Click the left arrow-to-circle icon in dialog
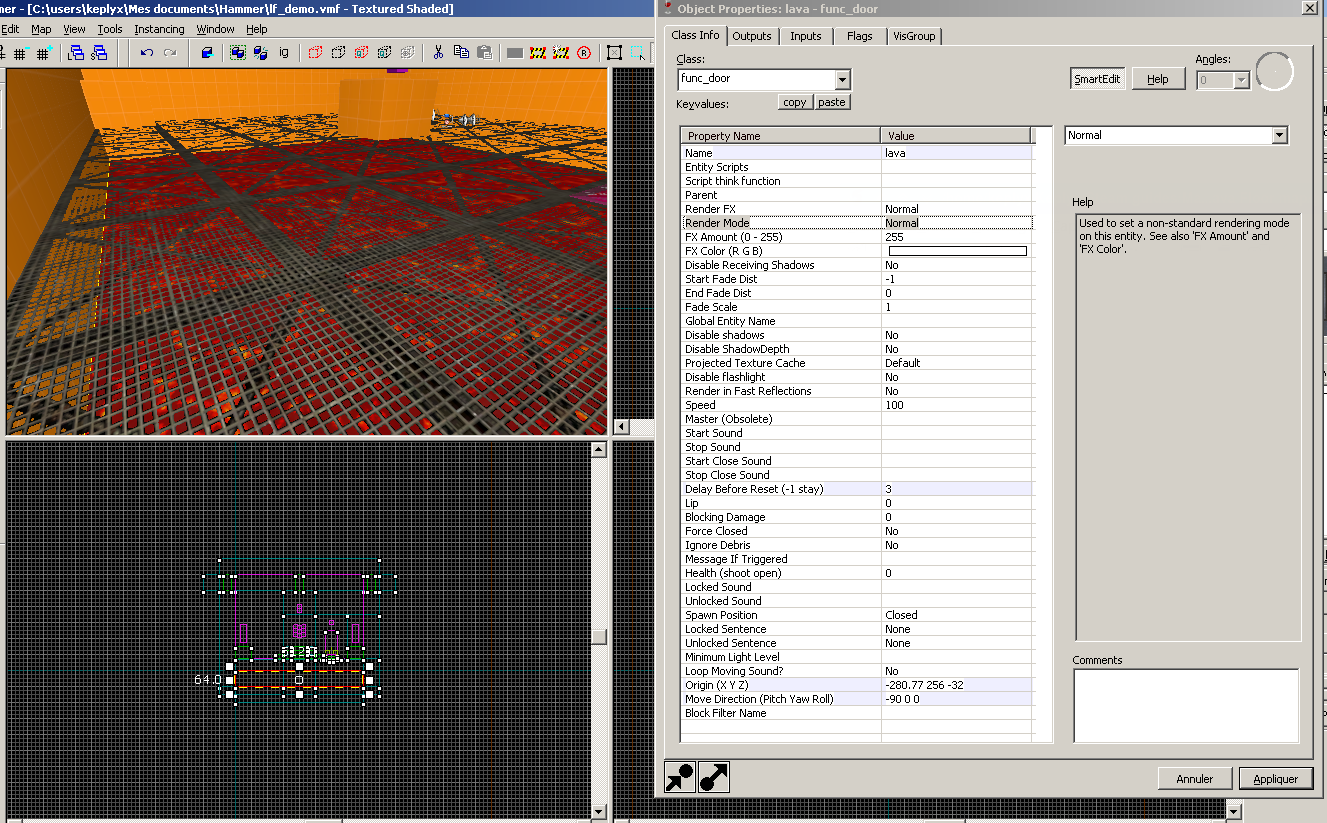Screen dimensions: 1327x823 (x=680, y=777)
